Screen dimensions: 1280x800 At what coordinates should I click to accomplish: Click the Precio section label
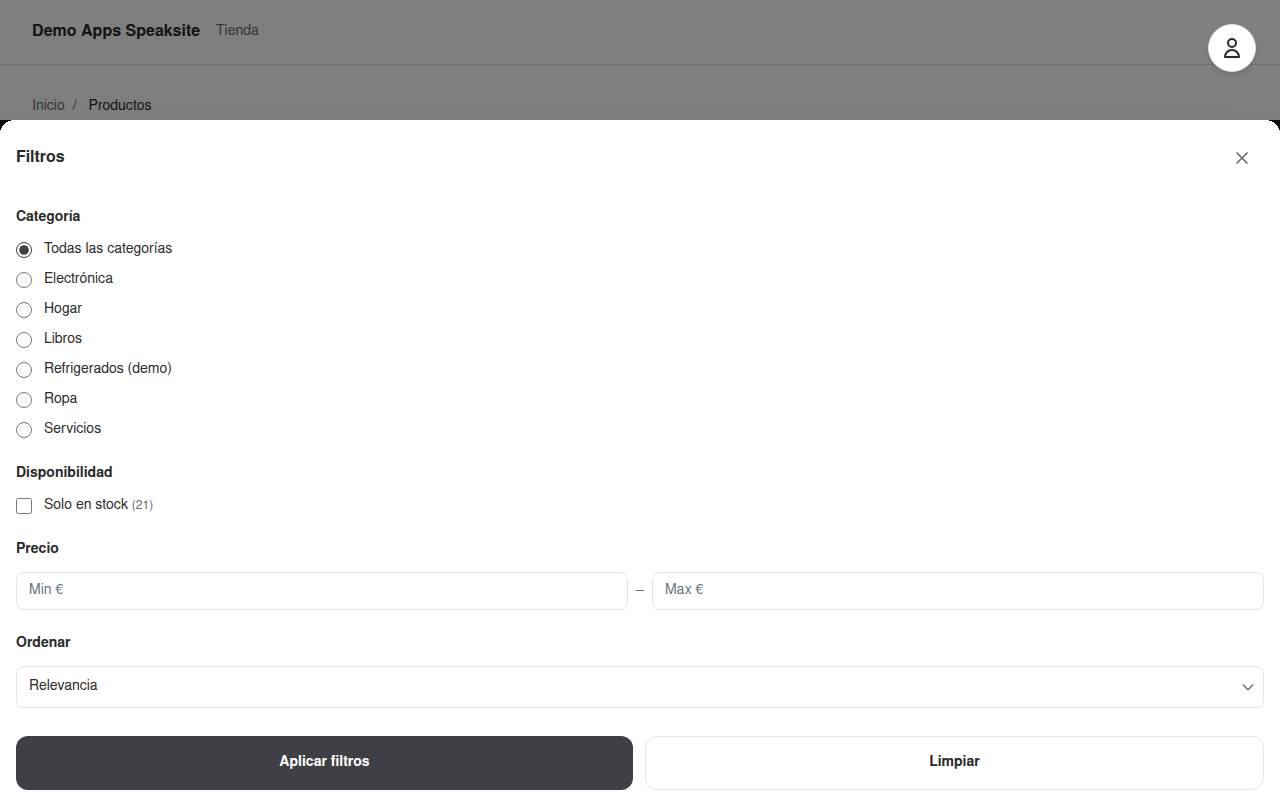tap(37, 548)
